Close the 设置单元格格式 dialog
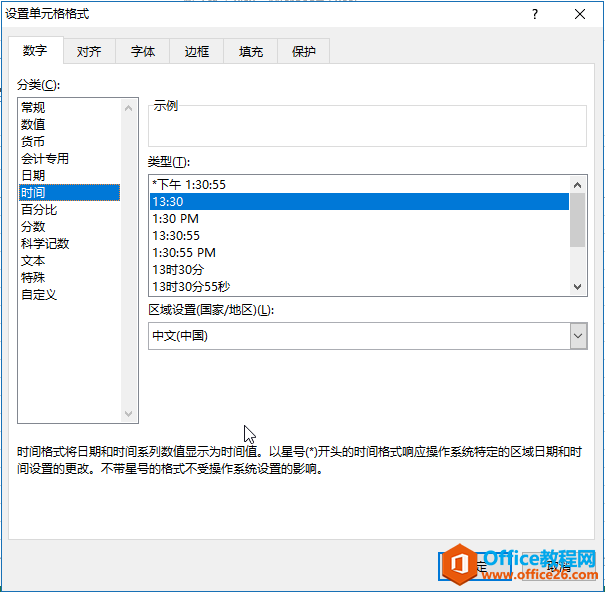This screenshot has width=605, height=592. (x=580, y=14)
